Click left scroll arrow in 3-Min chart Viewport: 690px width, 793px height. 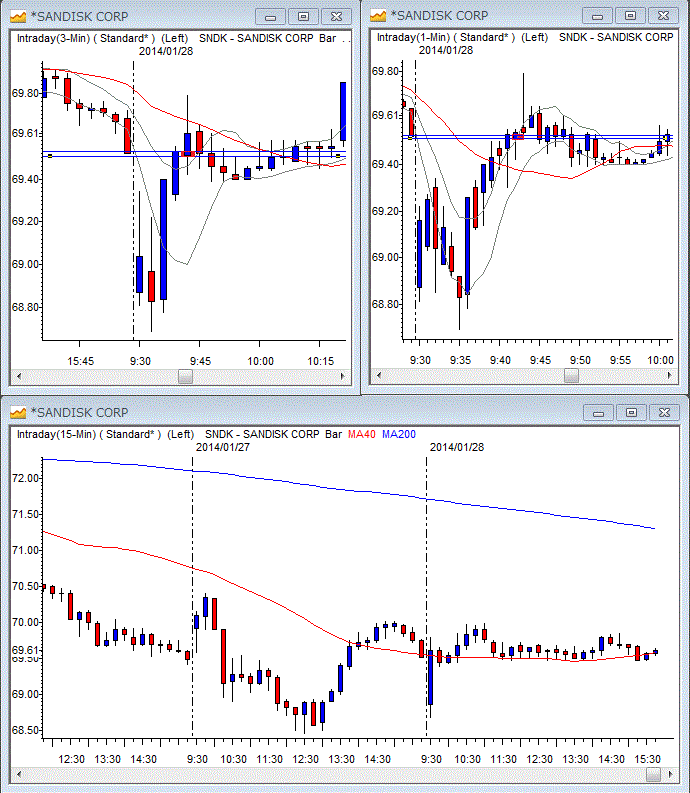(19, 376)
